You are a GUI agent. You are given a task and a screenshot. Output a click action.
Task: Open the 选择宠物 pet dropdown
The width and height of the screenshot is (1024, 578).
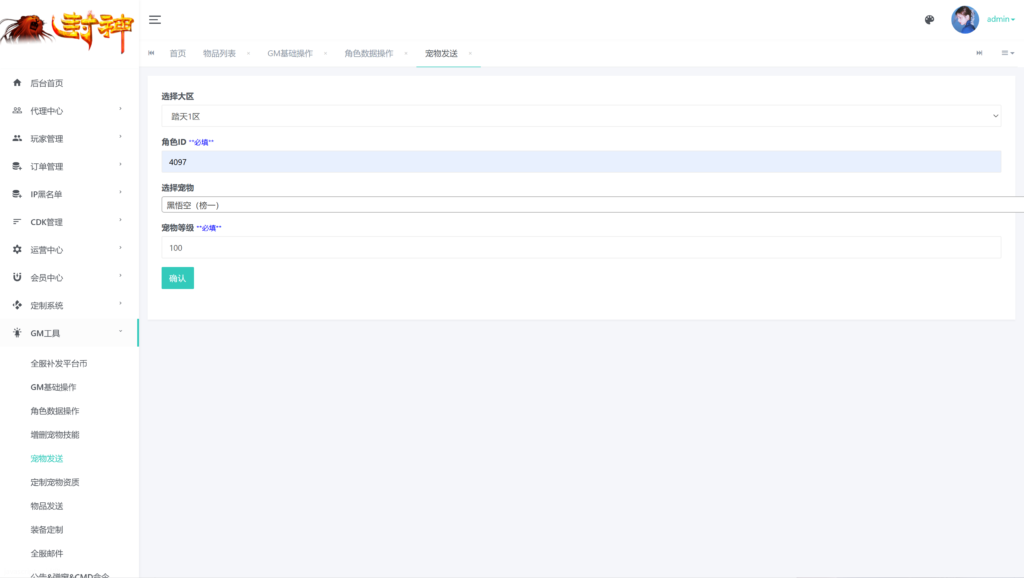pyautogui.click(x=590, y=205)
